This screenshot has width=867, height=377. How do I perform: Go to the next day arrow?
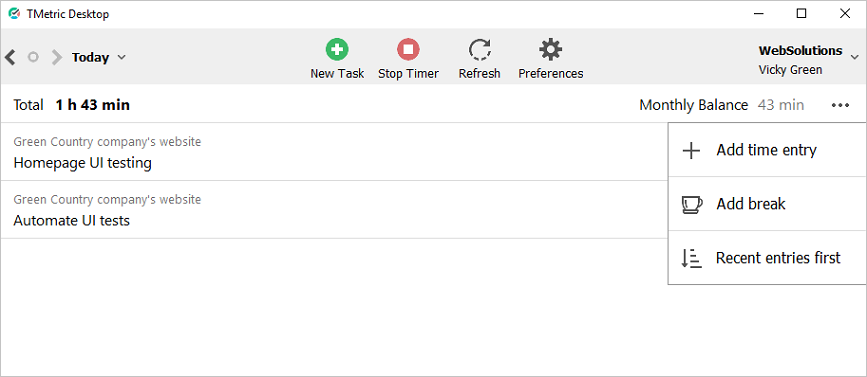tap(57, 57)
